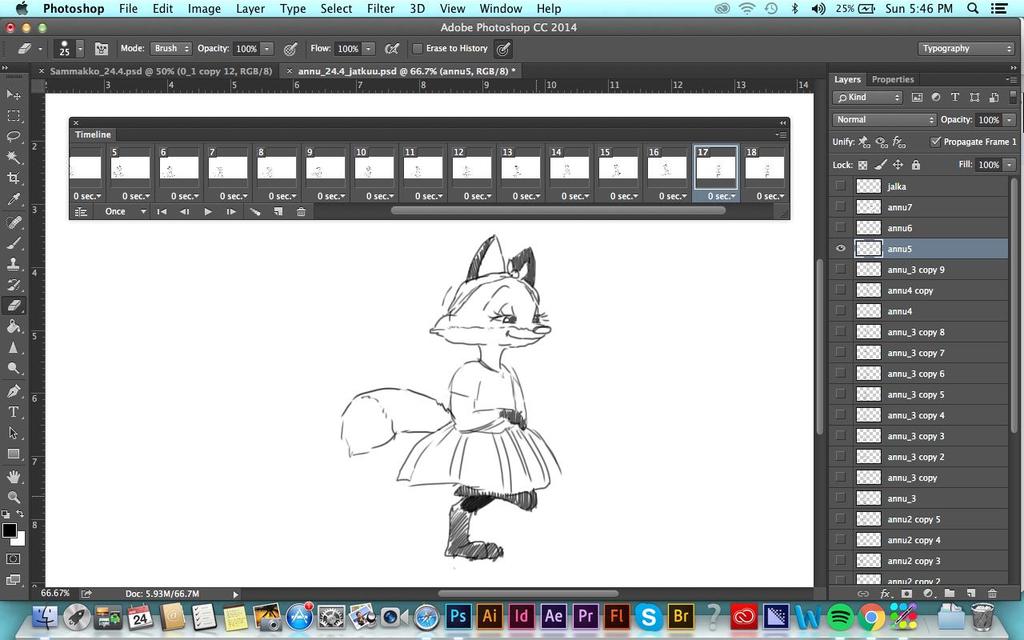Convert to video timeline icon
This screenshot has height=640, width=1024.
[x=81, y=212]
